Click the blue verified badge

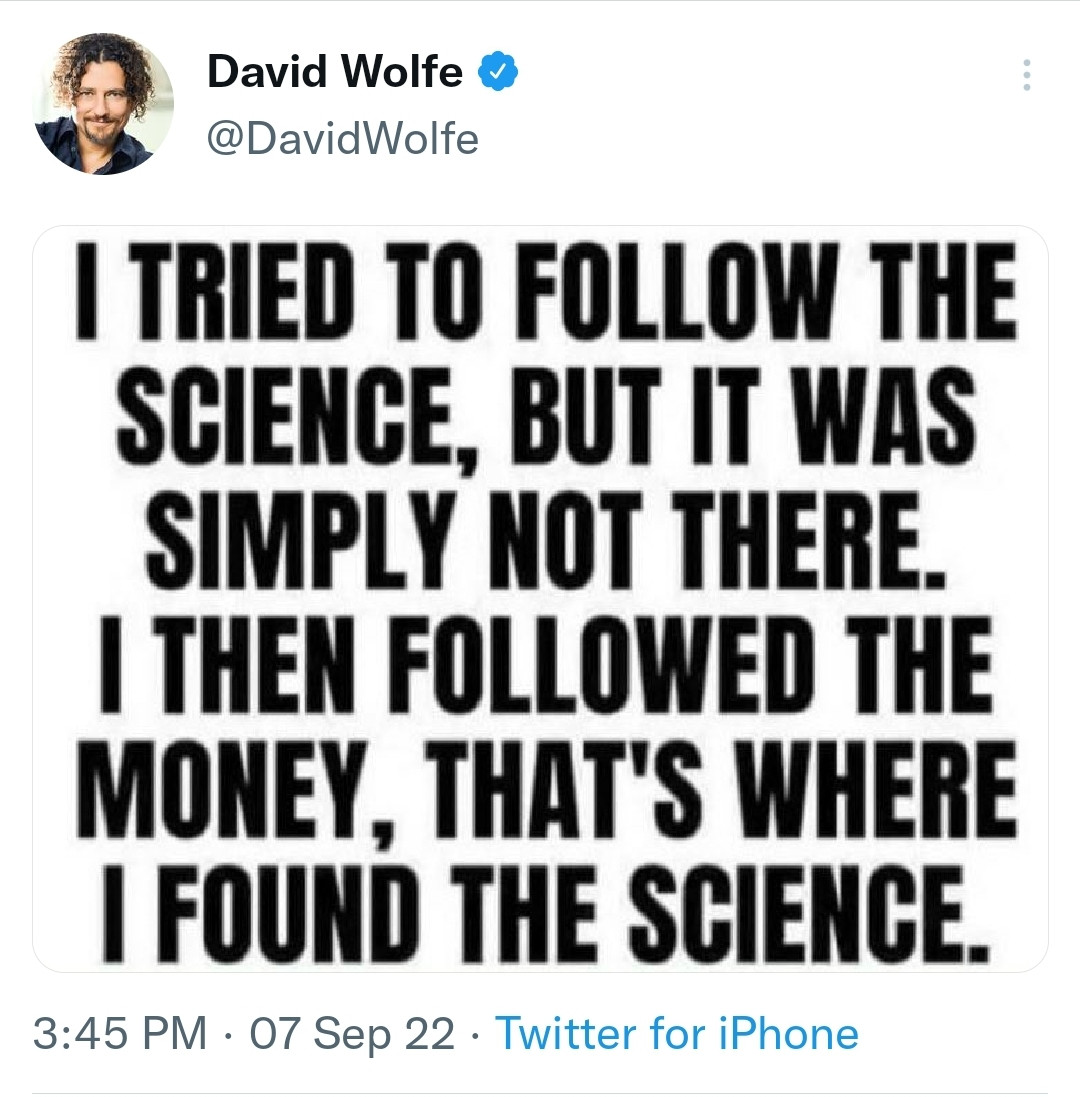(x=498, y=73)
